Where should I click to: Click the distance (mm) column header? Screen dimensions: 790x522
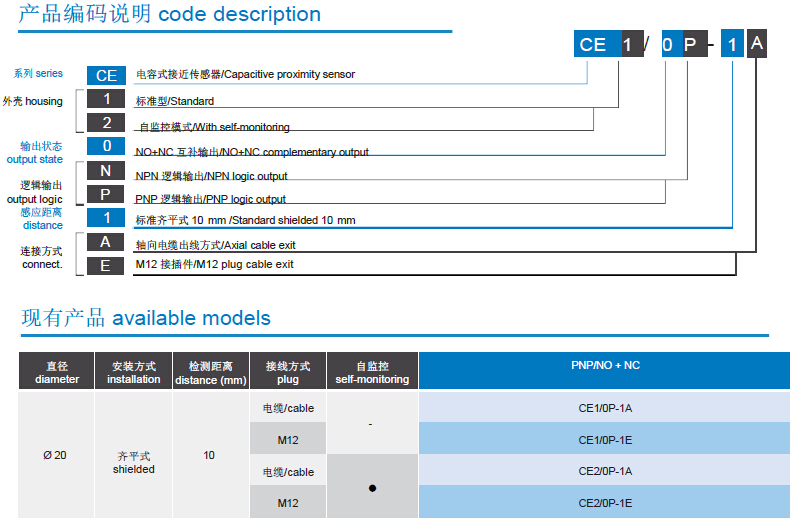point(210,372)
